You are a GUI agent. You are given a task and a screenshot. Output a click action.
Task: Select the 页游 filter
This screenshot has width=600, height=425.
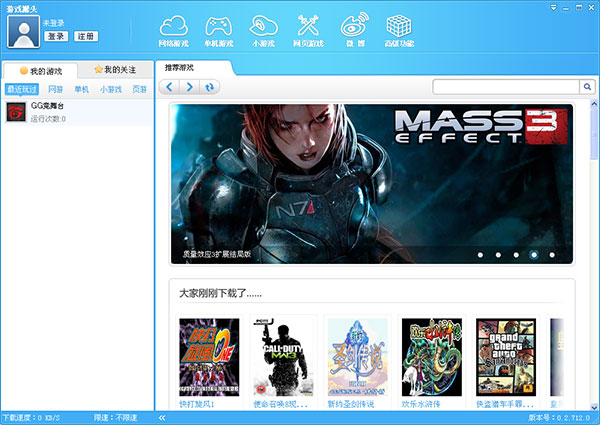point(140,89)
